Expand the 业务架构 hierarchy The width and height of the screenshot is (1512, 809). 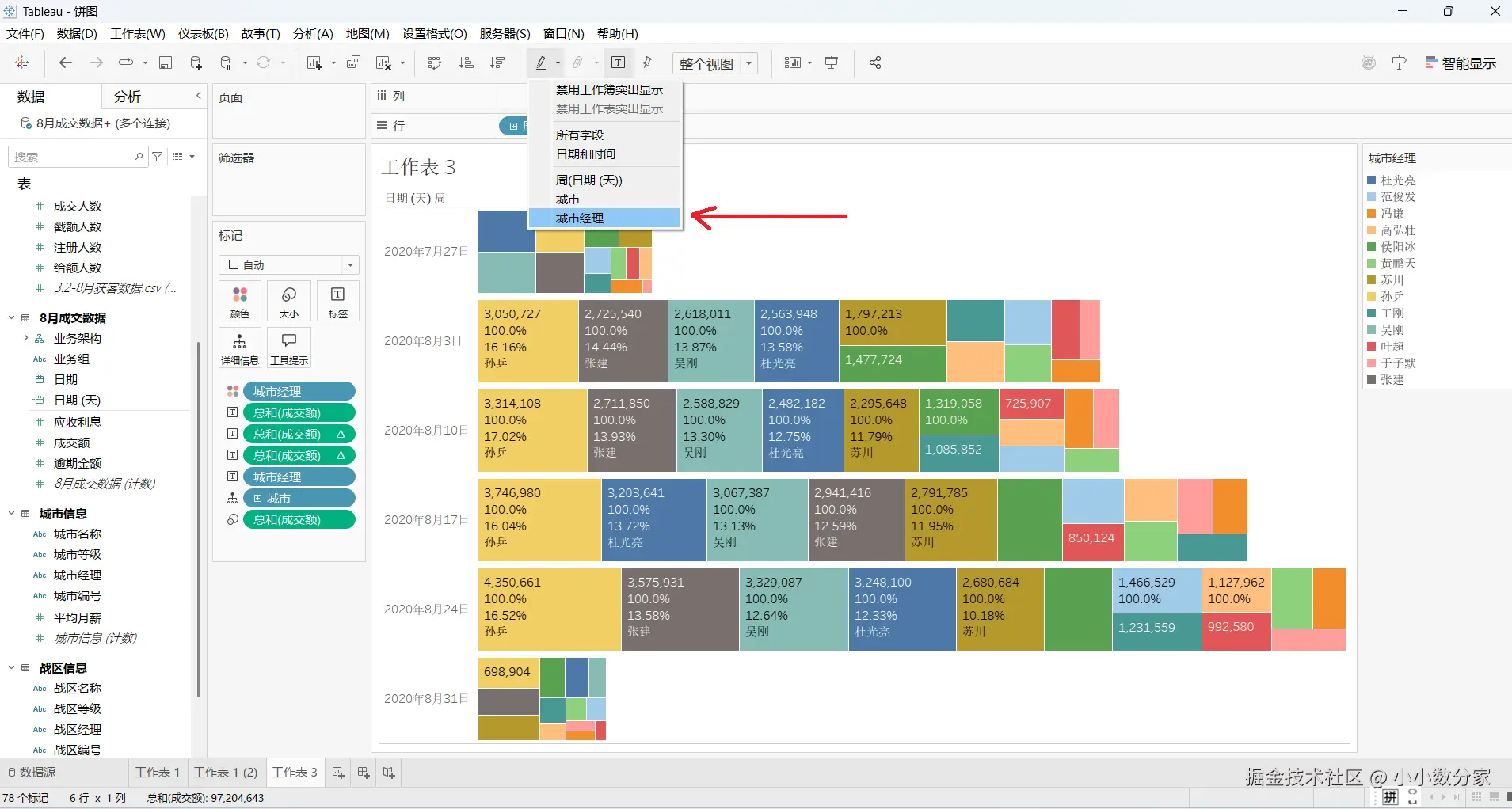click(25, 338)
